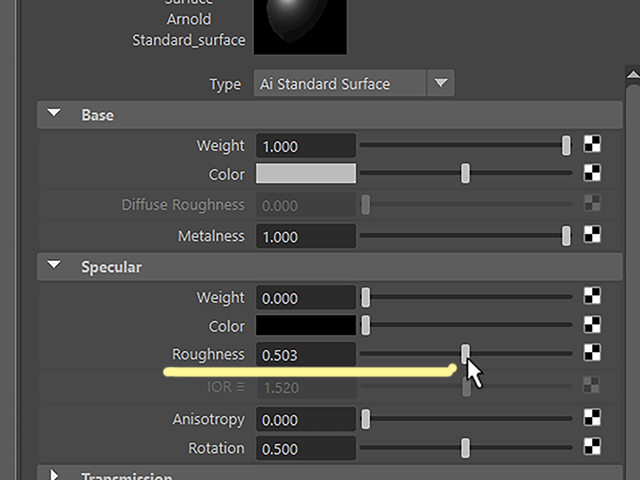The image size is (640, 480).
Task: Click the Specular Color slider handle
Action: click(x=366, y=326)
